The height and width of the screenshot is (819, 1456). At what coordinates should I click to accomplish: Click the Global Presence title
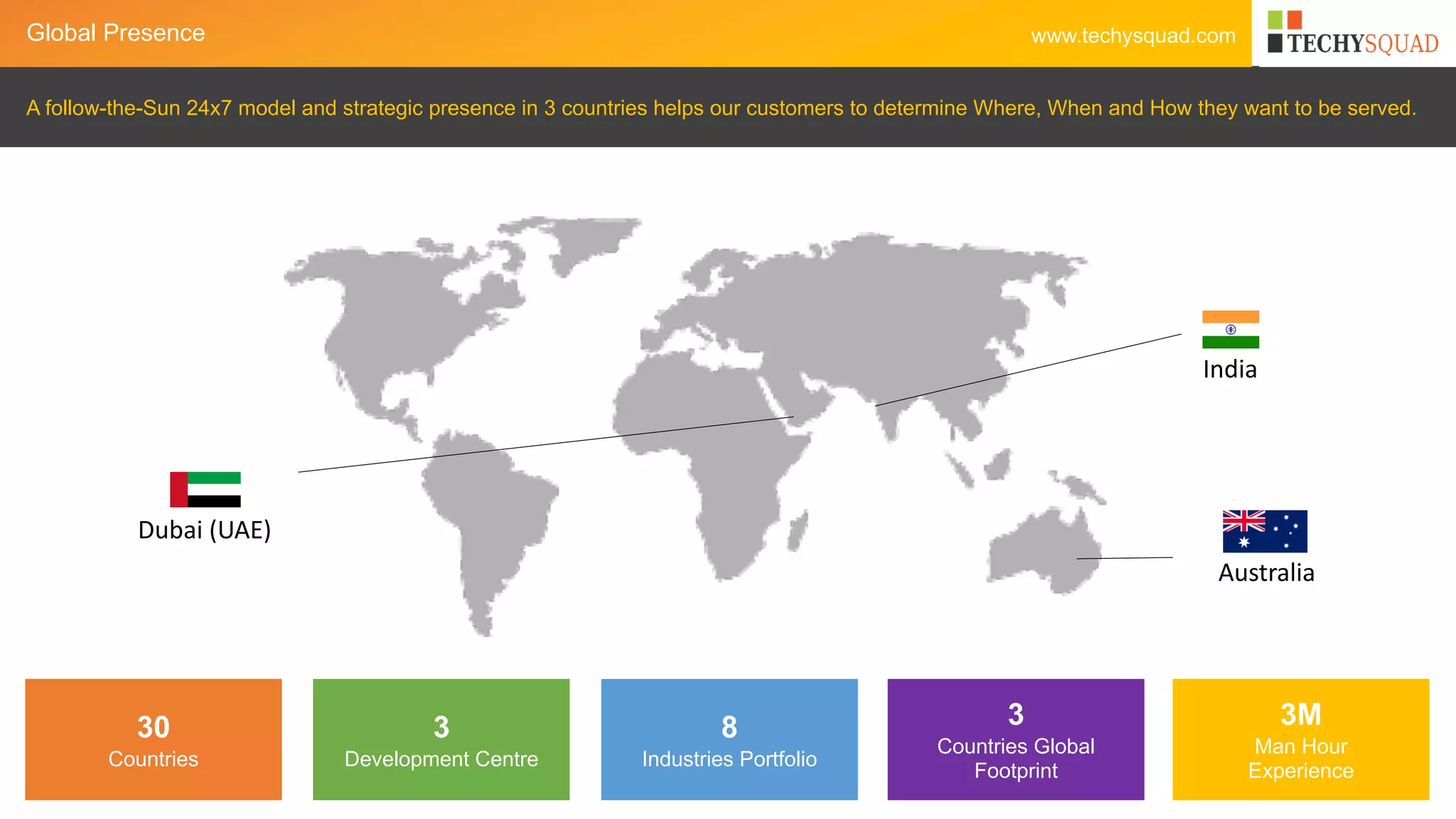[x=116, y=33]
